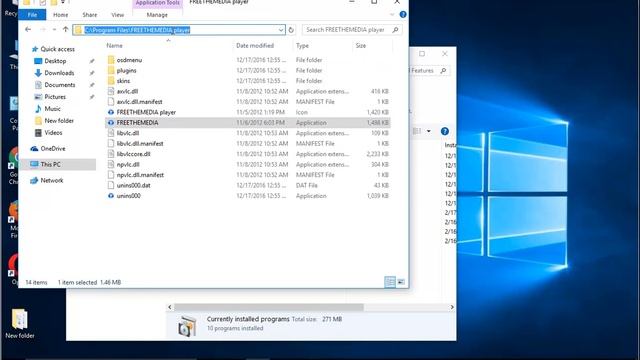Screen dimensions: 640x360
Task: Select the axvlc.dll.manifest file icon
Action: pos(111,102)
